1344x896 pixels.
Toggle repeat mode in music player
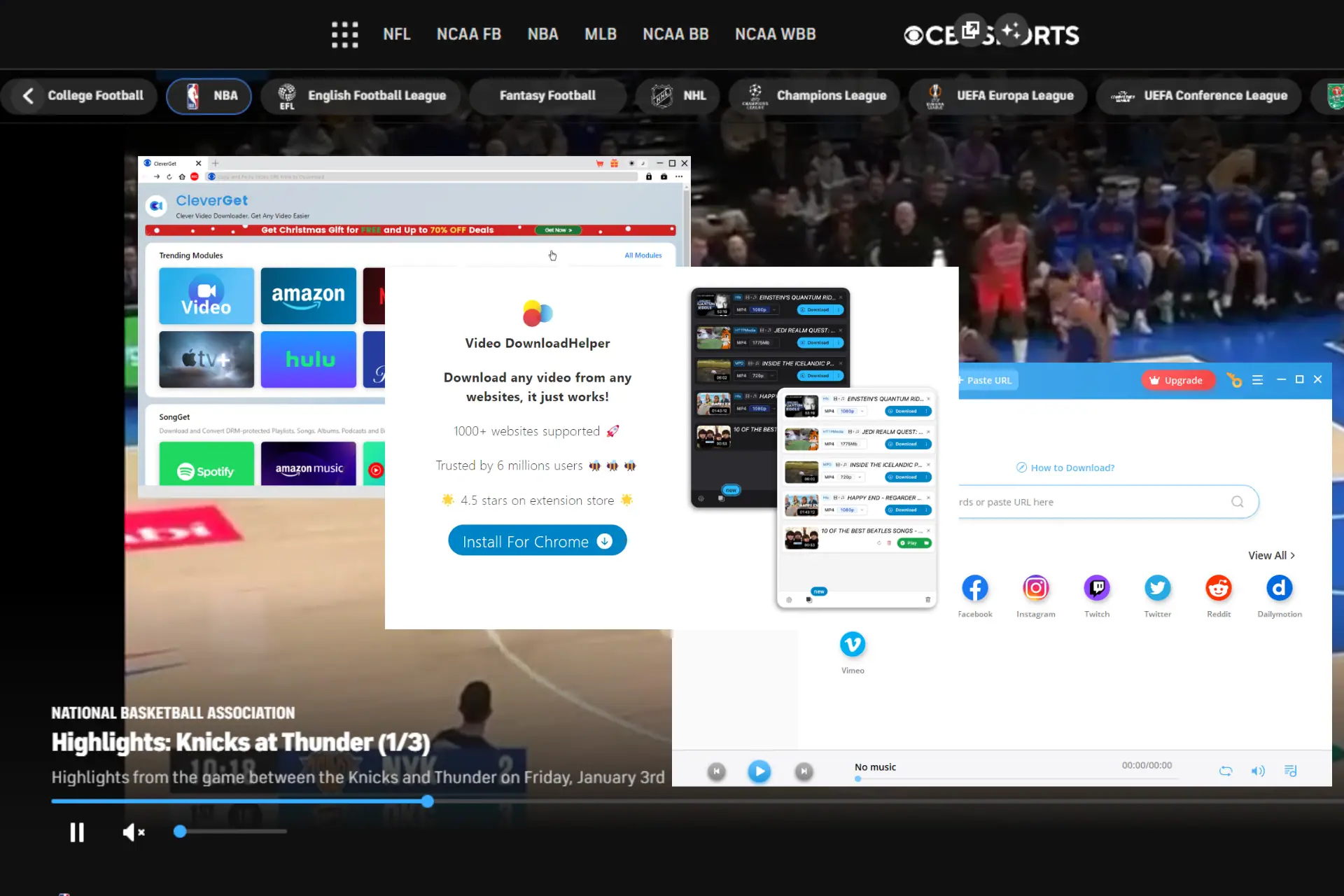1226,771
